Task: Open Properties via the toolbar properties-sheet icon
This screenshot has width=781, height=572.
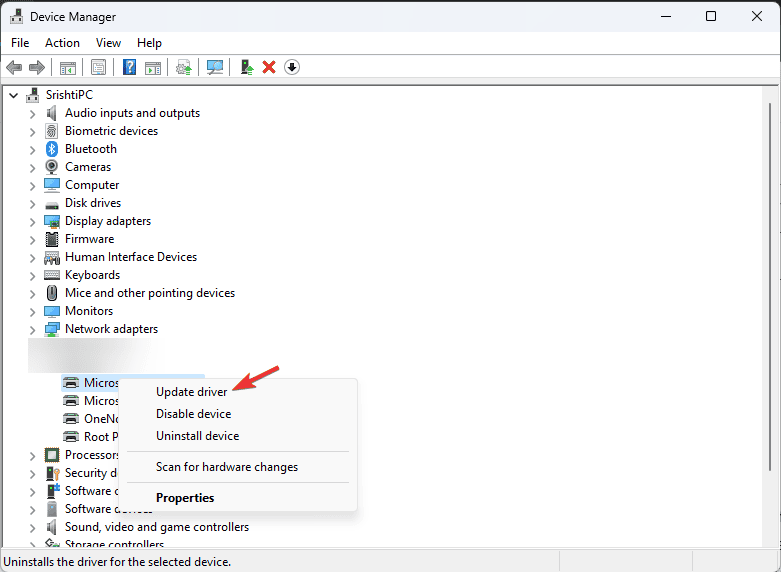Action: [98, 67]
